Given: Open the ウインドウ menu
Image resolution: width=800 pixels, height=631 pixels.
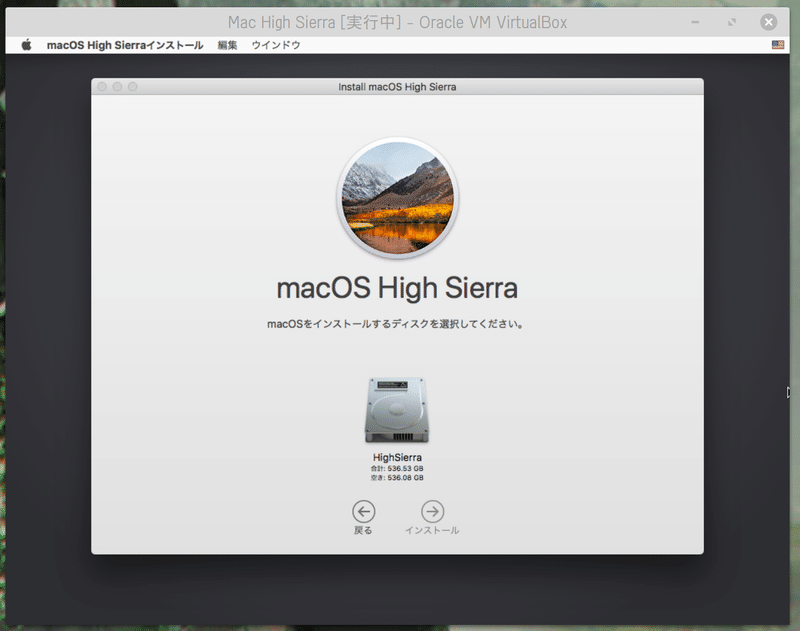Looking at the screenshot, I should (276, 45).
